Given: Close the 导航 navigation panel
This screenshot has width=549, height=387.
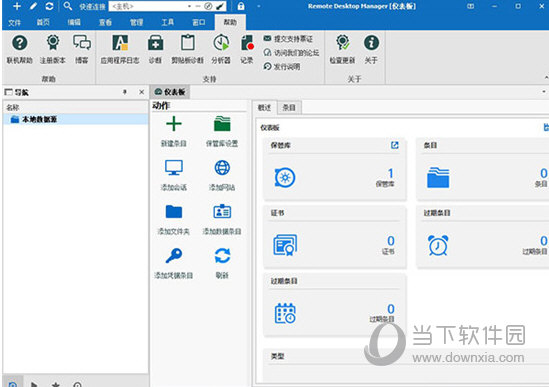Looking at the screenshot, I should [x=141, y=92].
